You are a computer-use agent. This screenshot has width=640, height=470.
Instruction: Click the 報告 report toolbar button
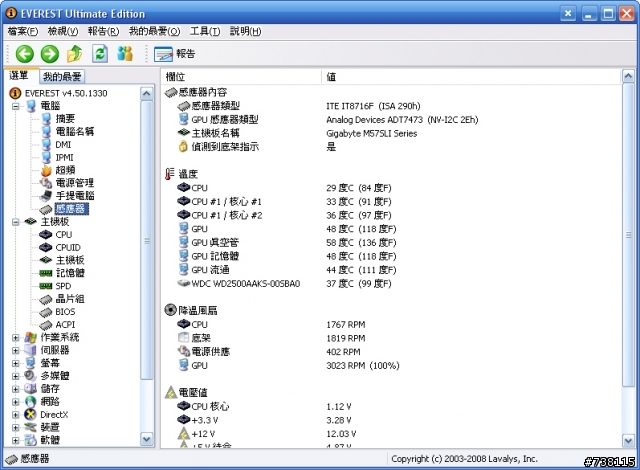(x=175, y=54)
